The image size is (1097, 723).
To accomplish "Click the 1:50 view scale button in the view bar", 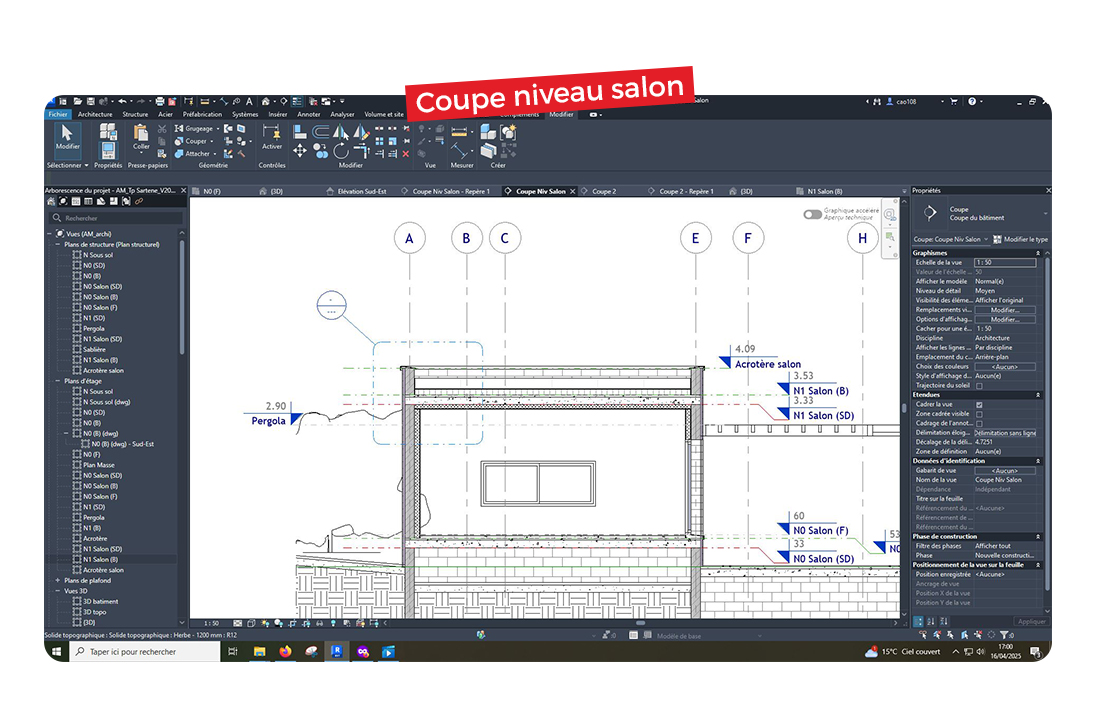I will [211, 623].
